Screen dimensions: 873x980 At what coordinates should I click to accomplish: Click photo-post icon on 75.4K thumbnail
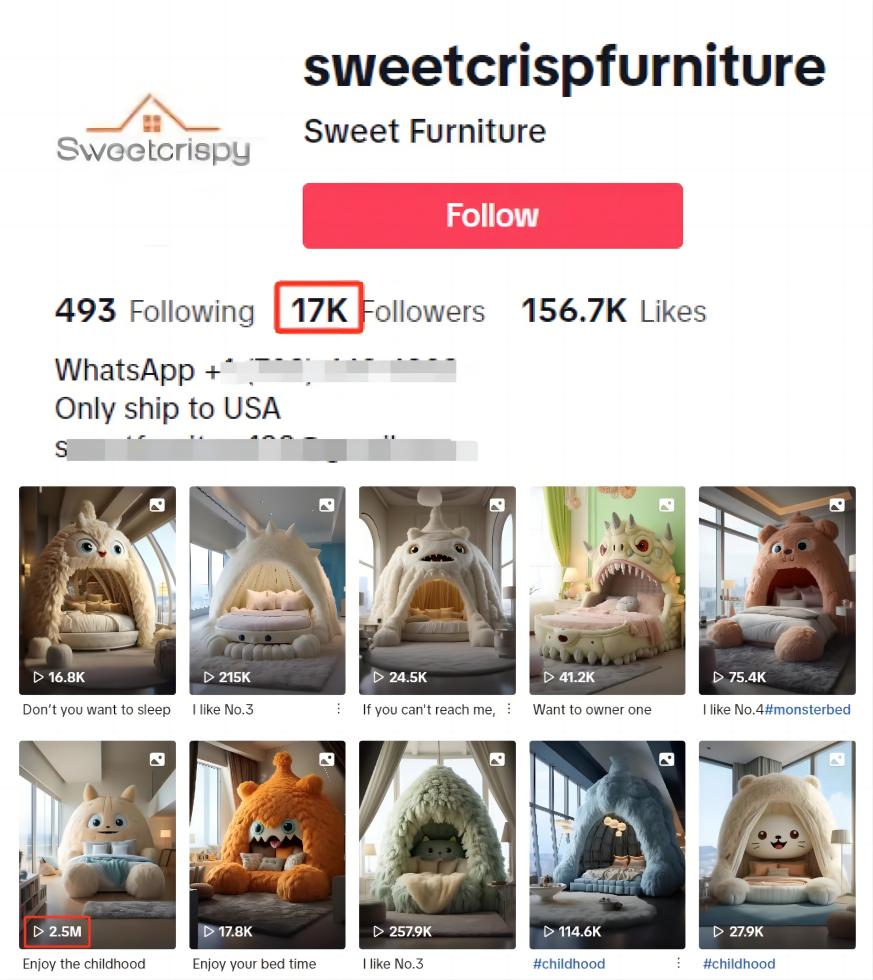click(837, 505)
